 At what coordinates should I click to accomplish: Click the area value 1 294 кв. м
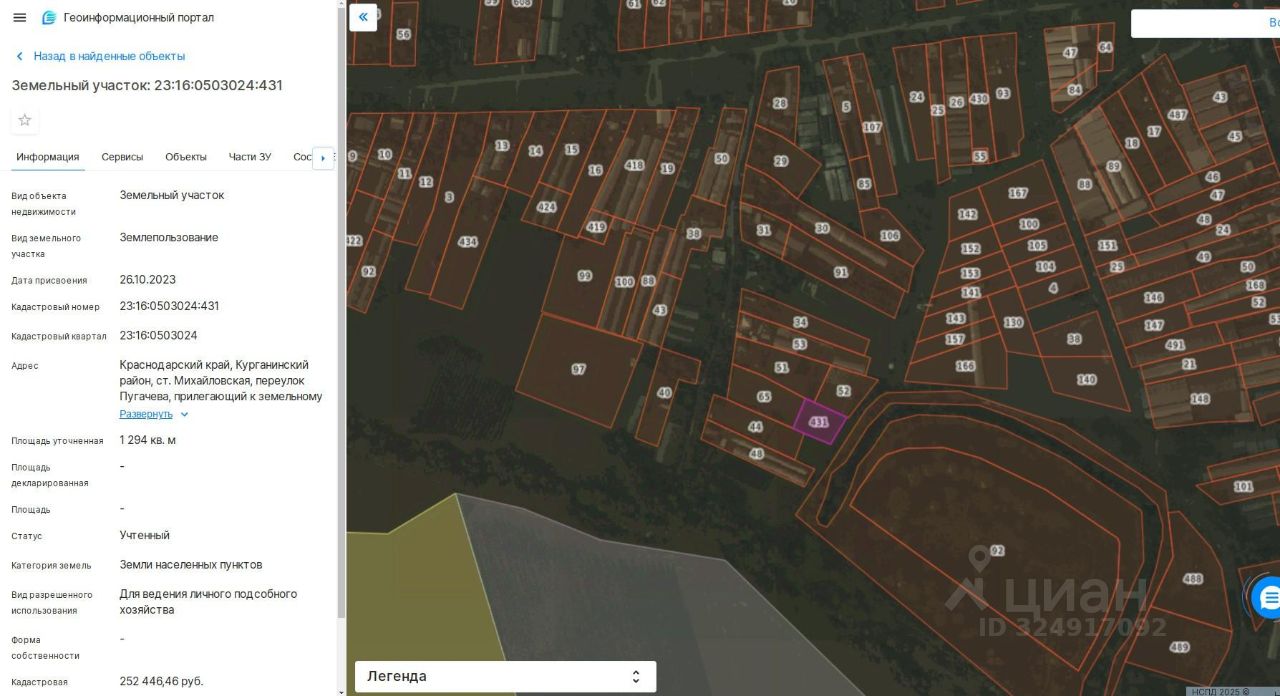click(147, 440)
